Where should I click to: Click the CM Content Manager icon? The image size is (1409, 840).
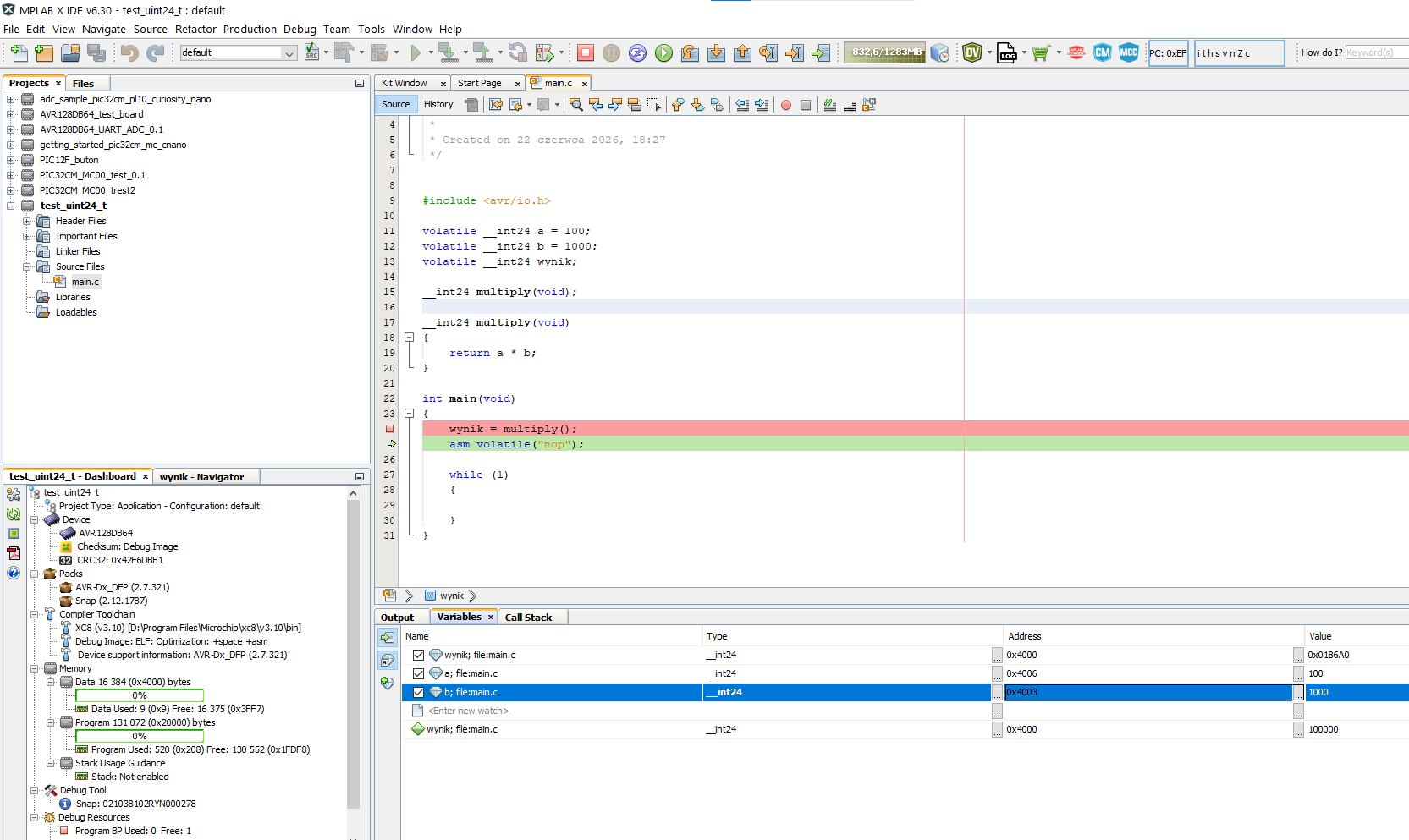coord(1102,52)
